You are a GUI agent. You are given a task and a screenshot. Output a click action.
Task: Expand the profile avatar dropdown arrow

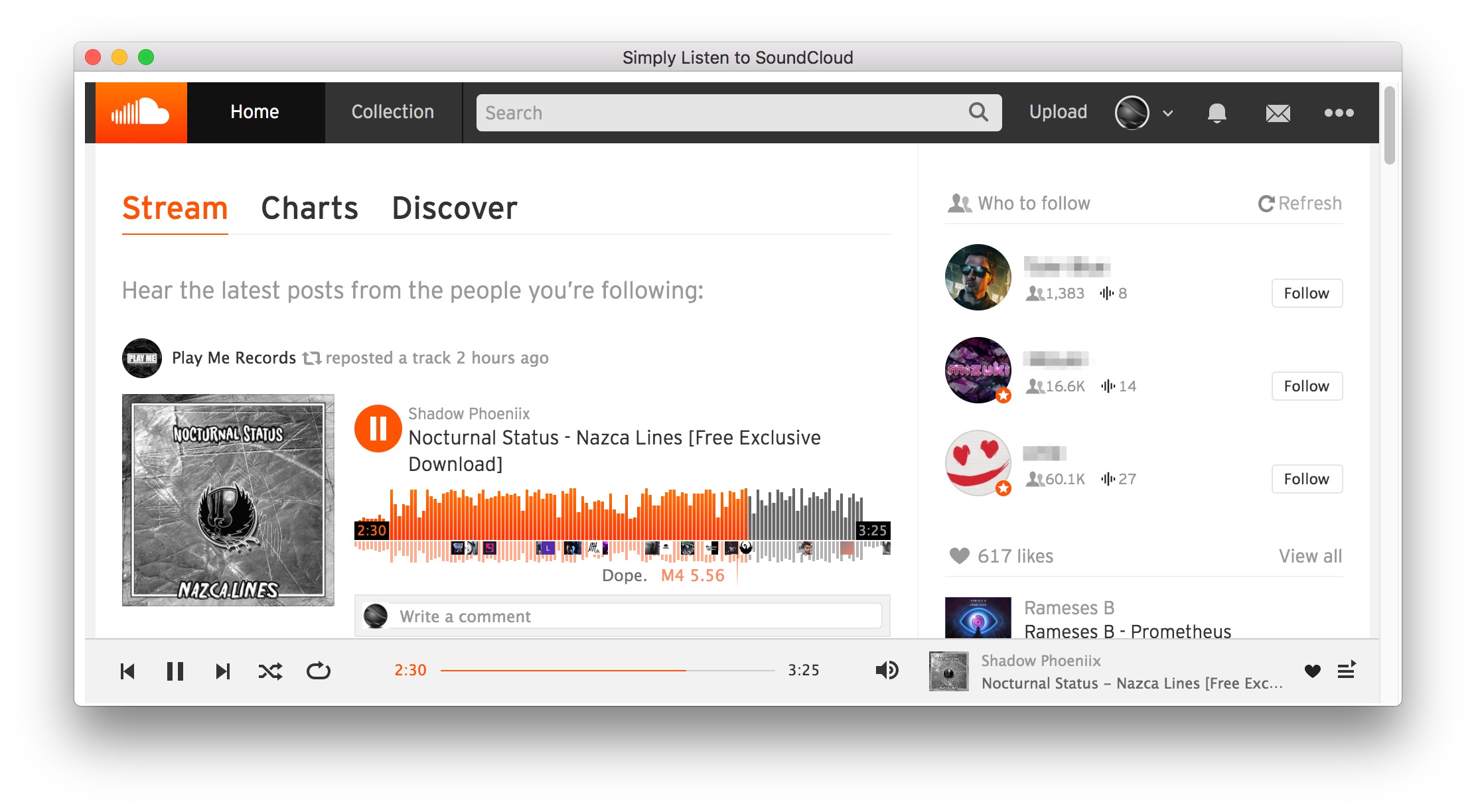click(1168, 113)
